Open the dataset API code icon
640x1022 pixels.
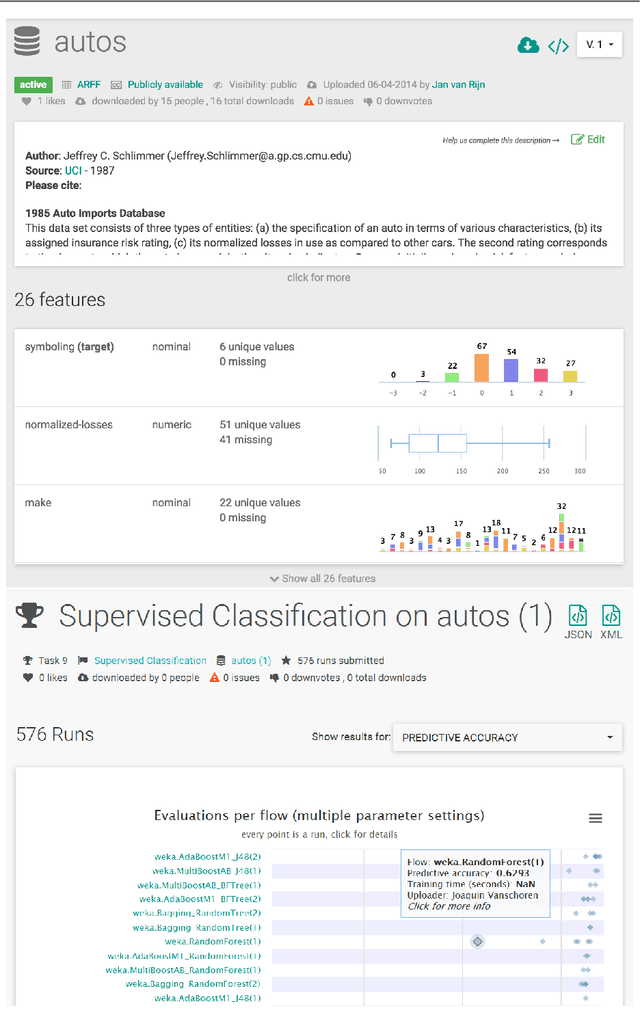[557, 45]
